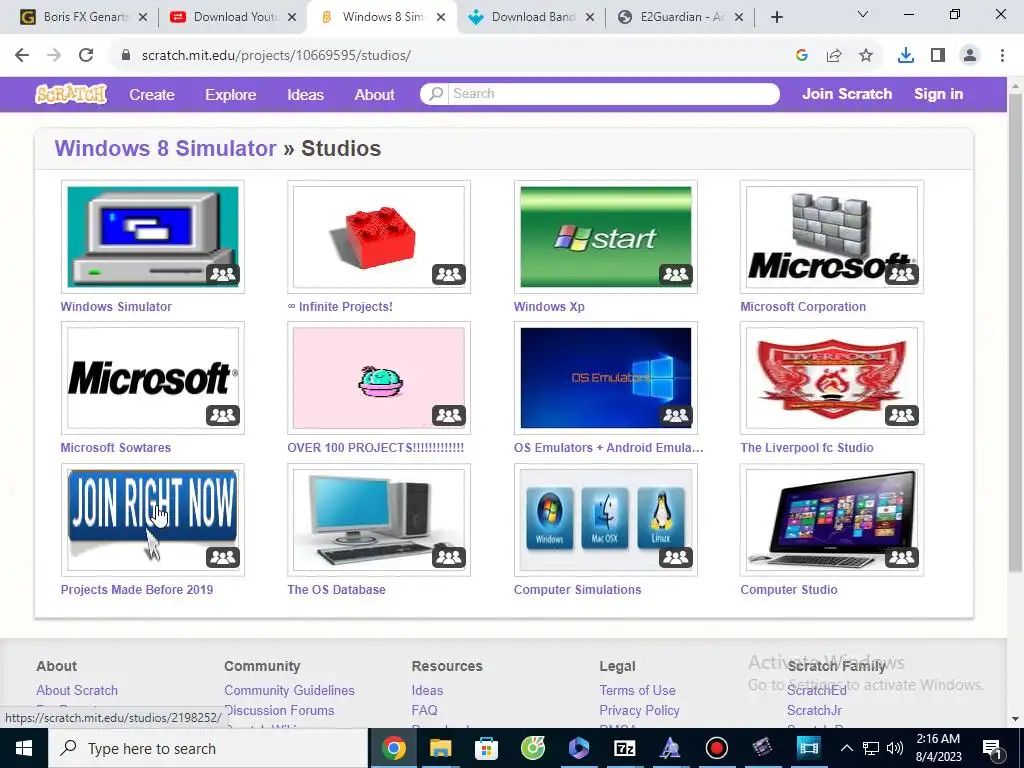Viewport: 1024px width, 768px height.
Task: Click the red record taskbar icon
Action: pyautogui.click(x=716, y=748)
